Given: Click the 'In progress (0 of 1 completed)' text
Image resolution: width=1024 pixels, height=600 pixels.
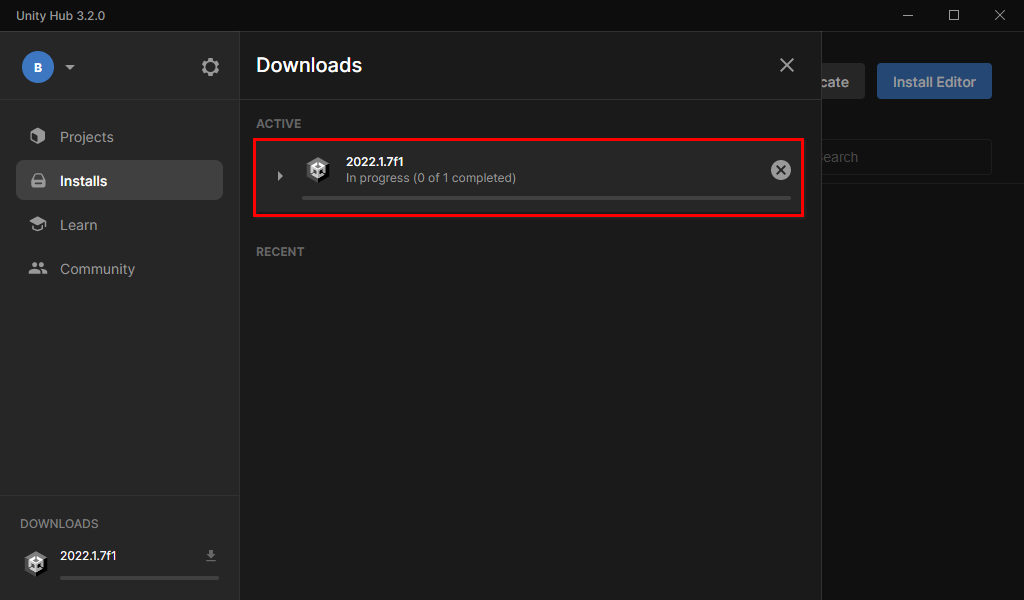Looking at the screenshot, I should [431, 178].
